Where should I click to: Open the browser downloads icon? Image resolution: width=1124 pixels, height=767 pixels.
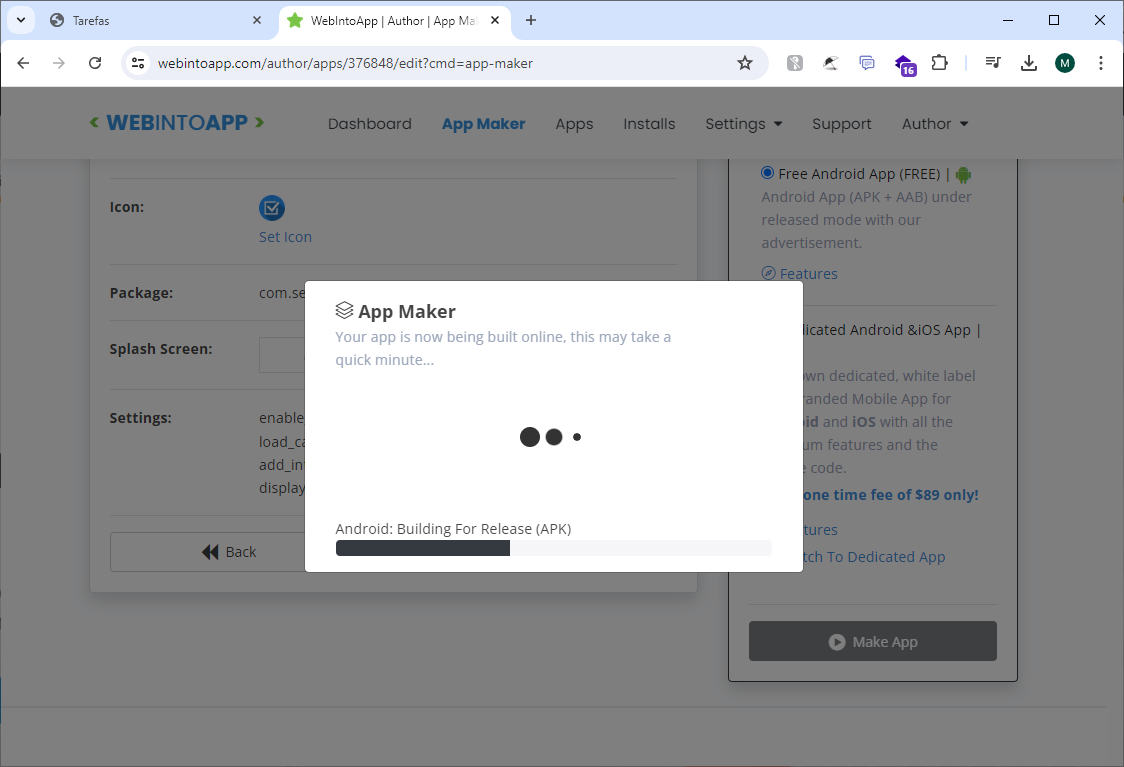[x=1029, y=63]
